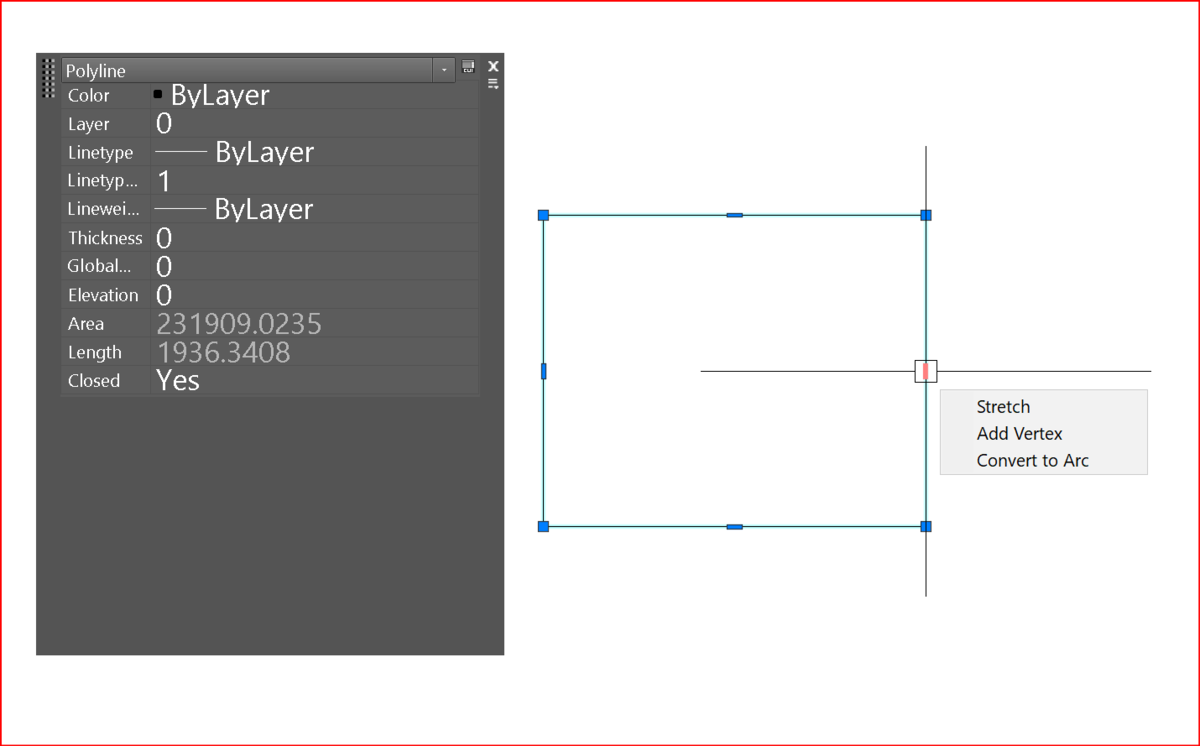Open the Properties palette options icon below the X
1200x746 pixels.
492,84
